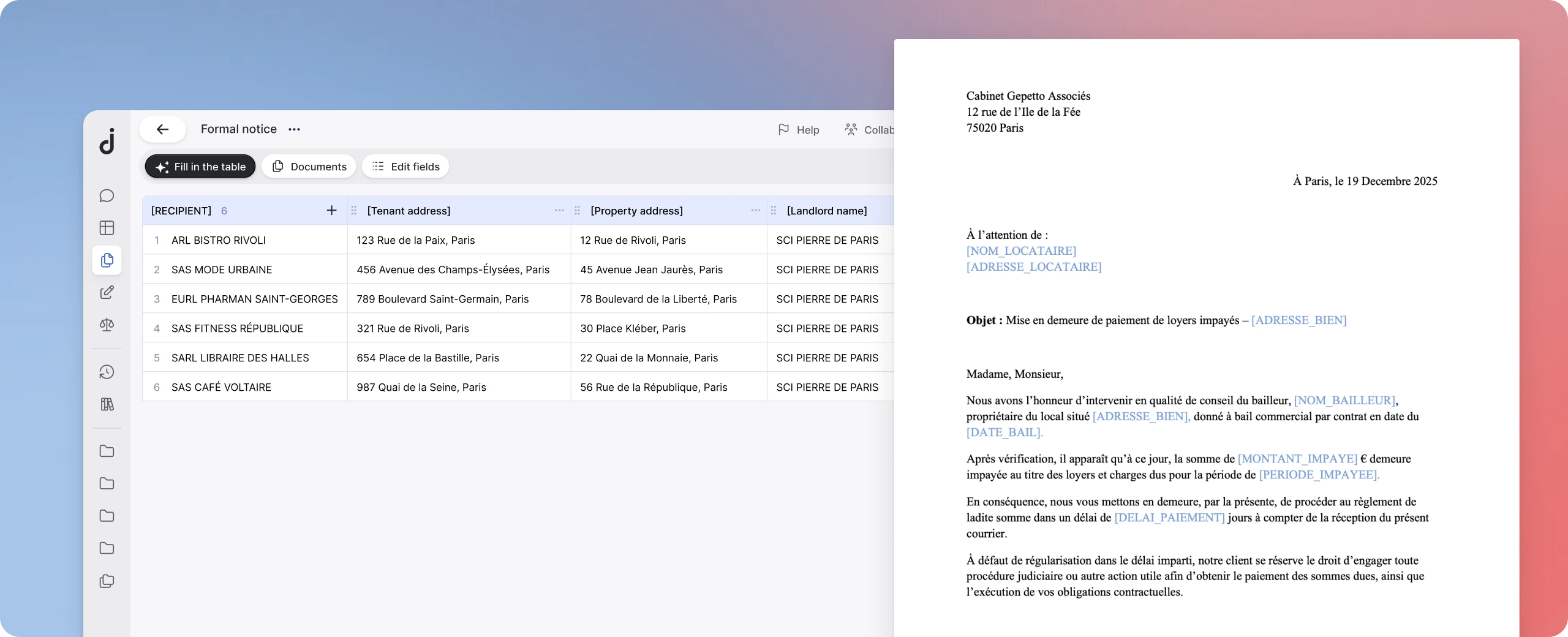Image resolution: width=1568 pixels, height=637 pixels.
Task: Open the first folder icon in the sidebar
Action: coord(107,451)
